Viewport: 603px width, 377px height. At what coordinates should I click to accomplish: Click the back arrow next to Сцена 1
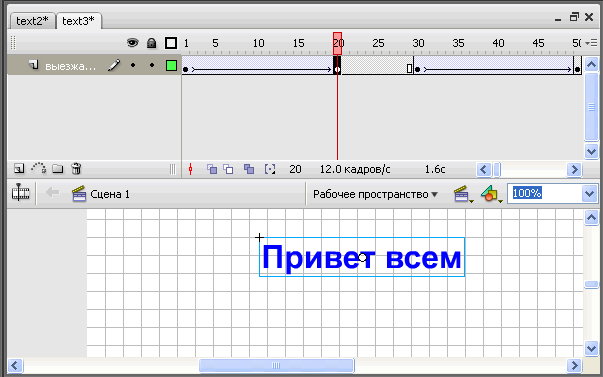point(53,192)
